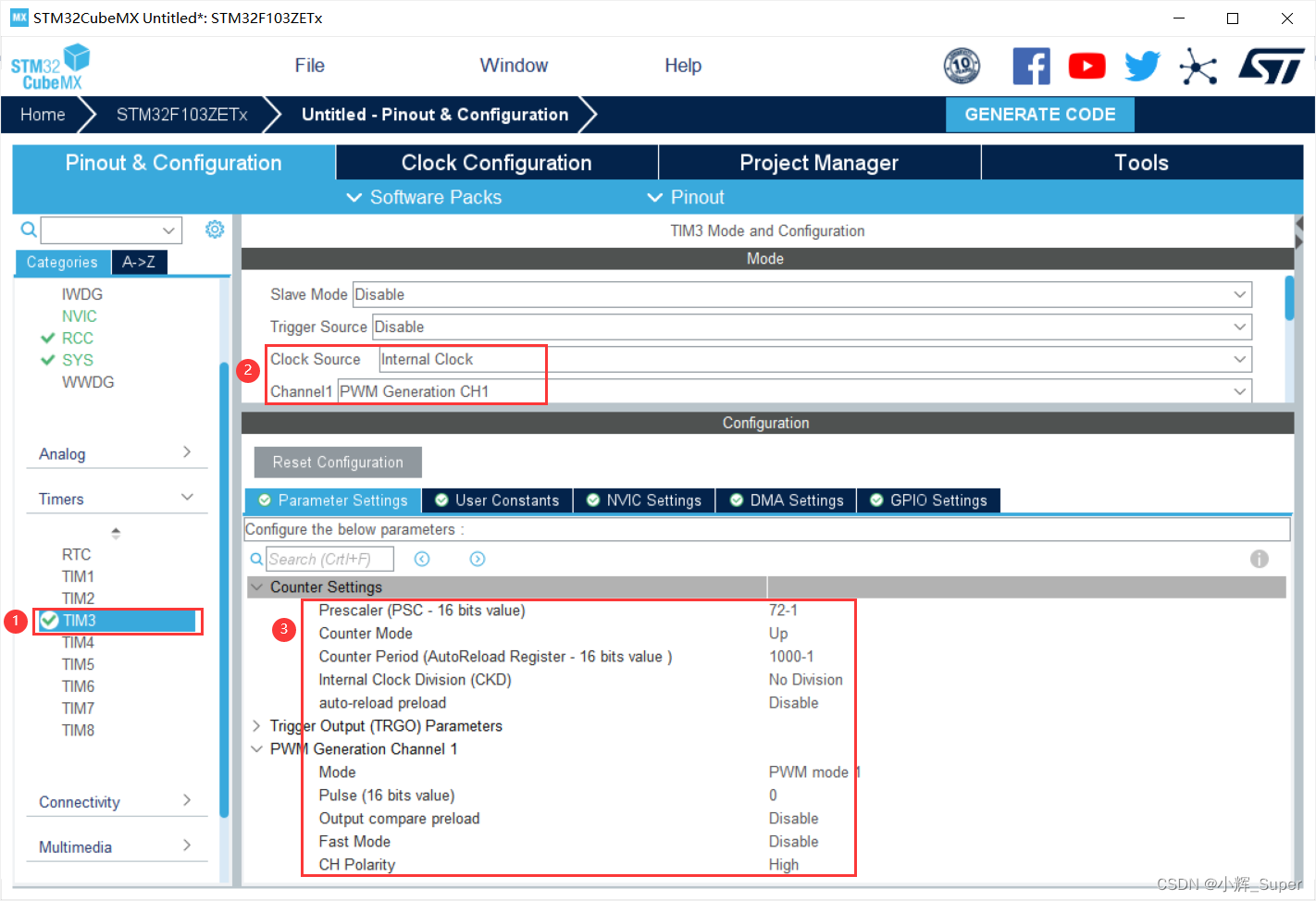
Task: Select the NVIC peripheral
Action: tap(79, 315)
